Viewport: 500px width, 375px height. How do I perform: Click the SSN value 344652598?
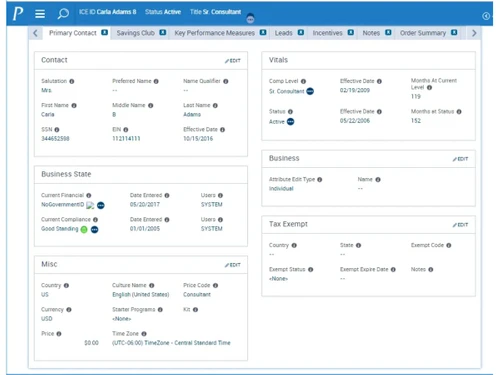point(55,139)
